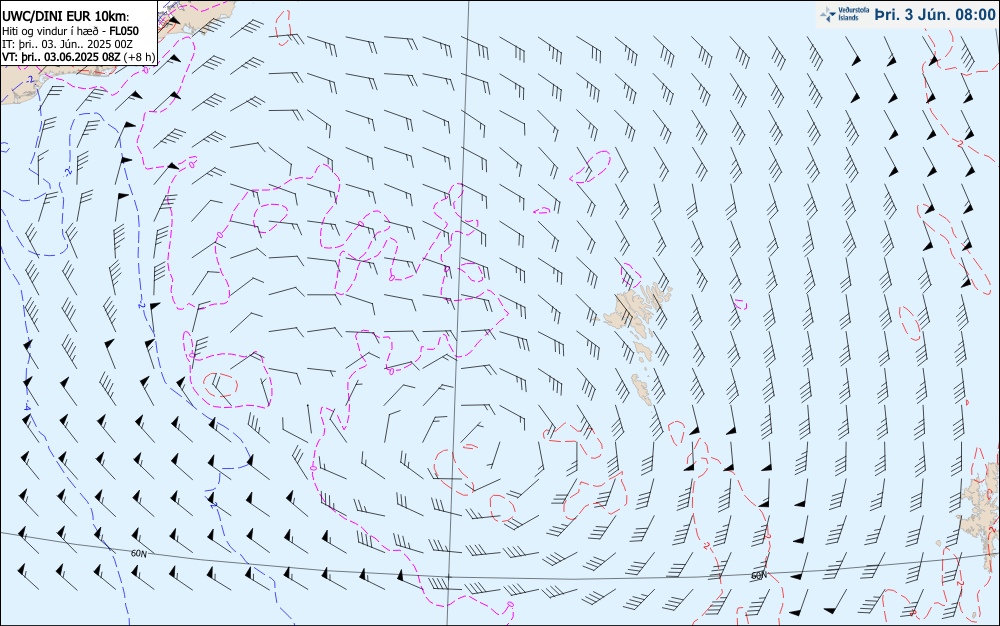The width and height of the screenshot is (1000, 626).
Task: Select the 'UWC/DINI EUR 10km:' title
Action: tap(66, 17)
